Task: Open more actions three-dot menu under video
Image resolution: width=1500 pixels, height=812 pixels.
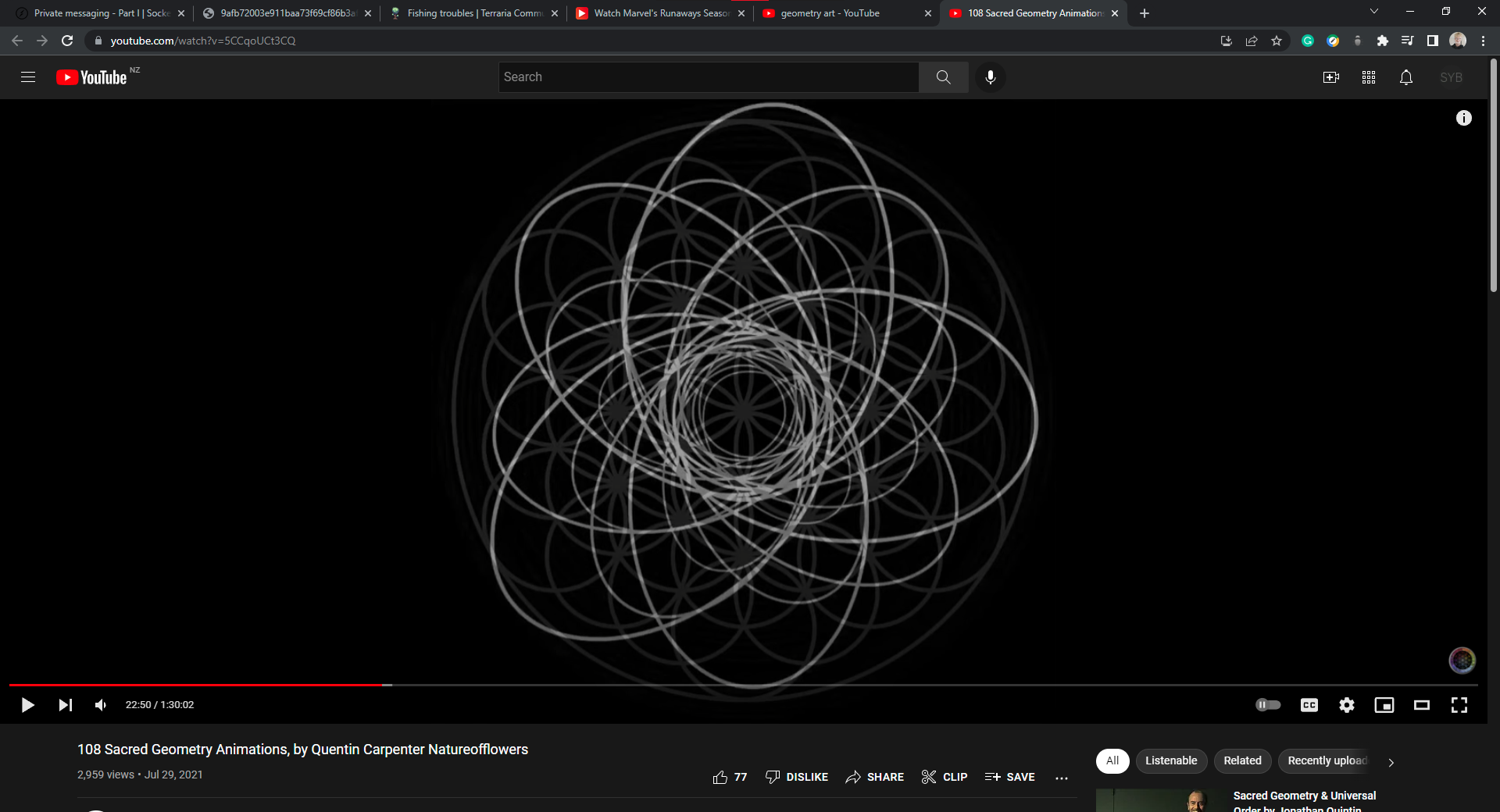Action: 1061,778
